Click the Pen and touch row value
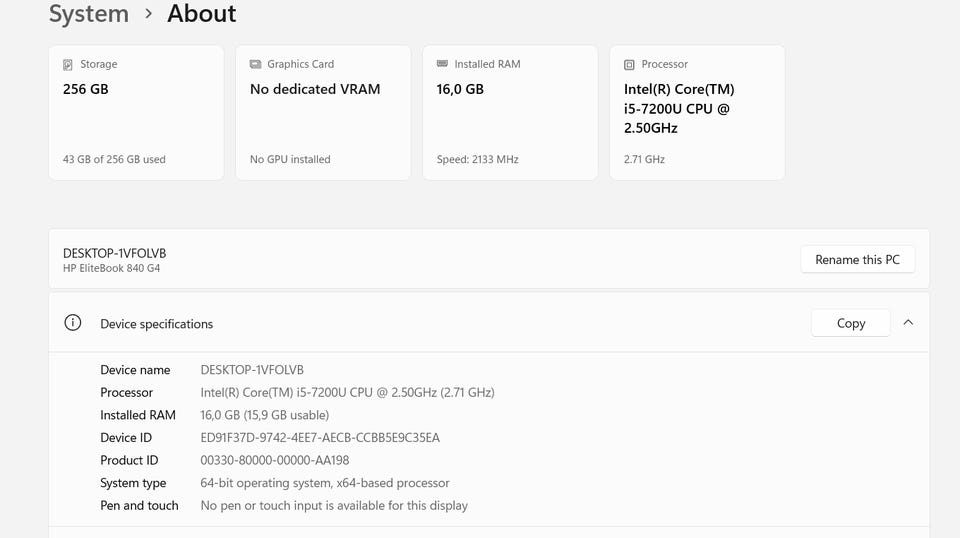The width and height of the screenshot is (960, 538). (x=334, y=506)
